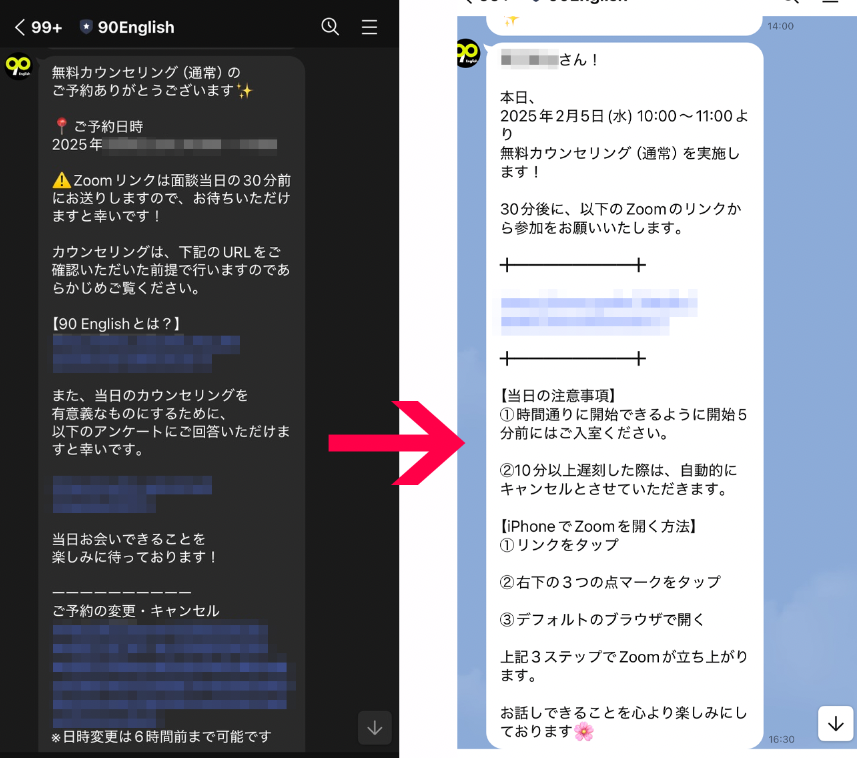Viewport: 857px width, 758px height.
Task: Tap ②右下の３つの点マークをタップ line
Action: (x=610, y=582)
